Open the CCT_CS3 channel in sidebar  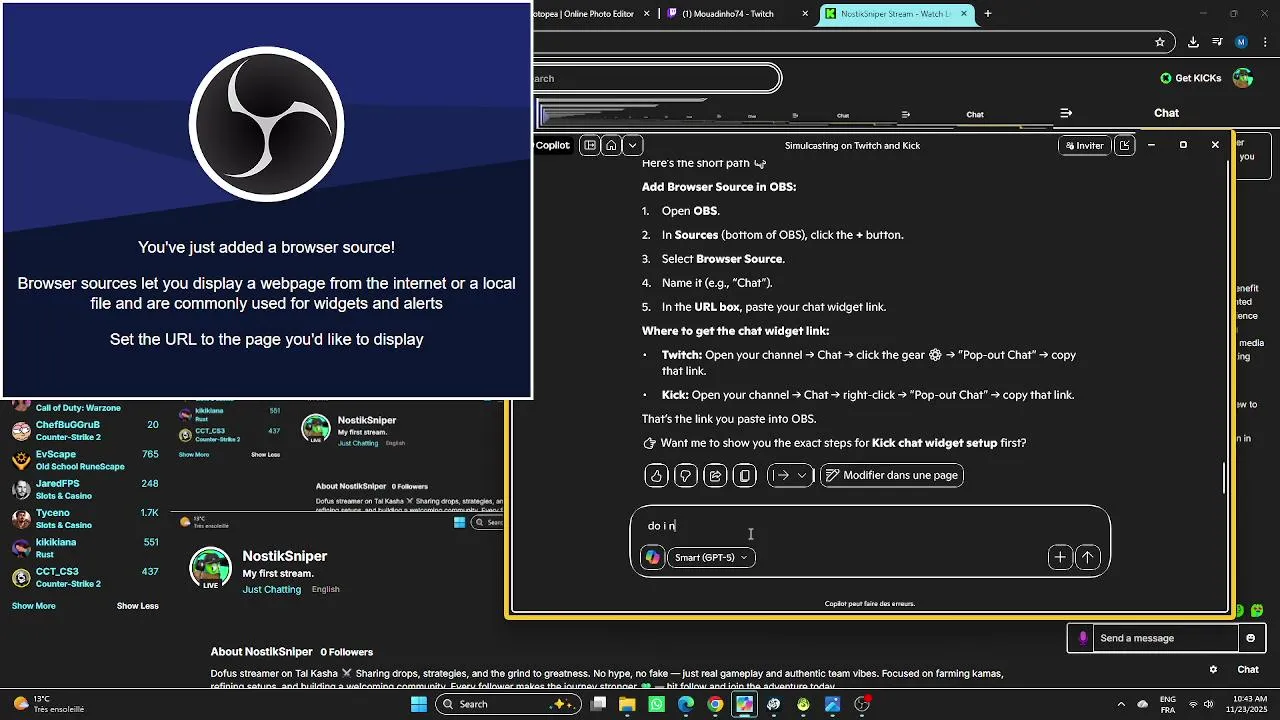pyautogui.click(x=85, y=578)
